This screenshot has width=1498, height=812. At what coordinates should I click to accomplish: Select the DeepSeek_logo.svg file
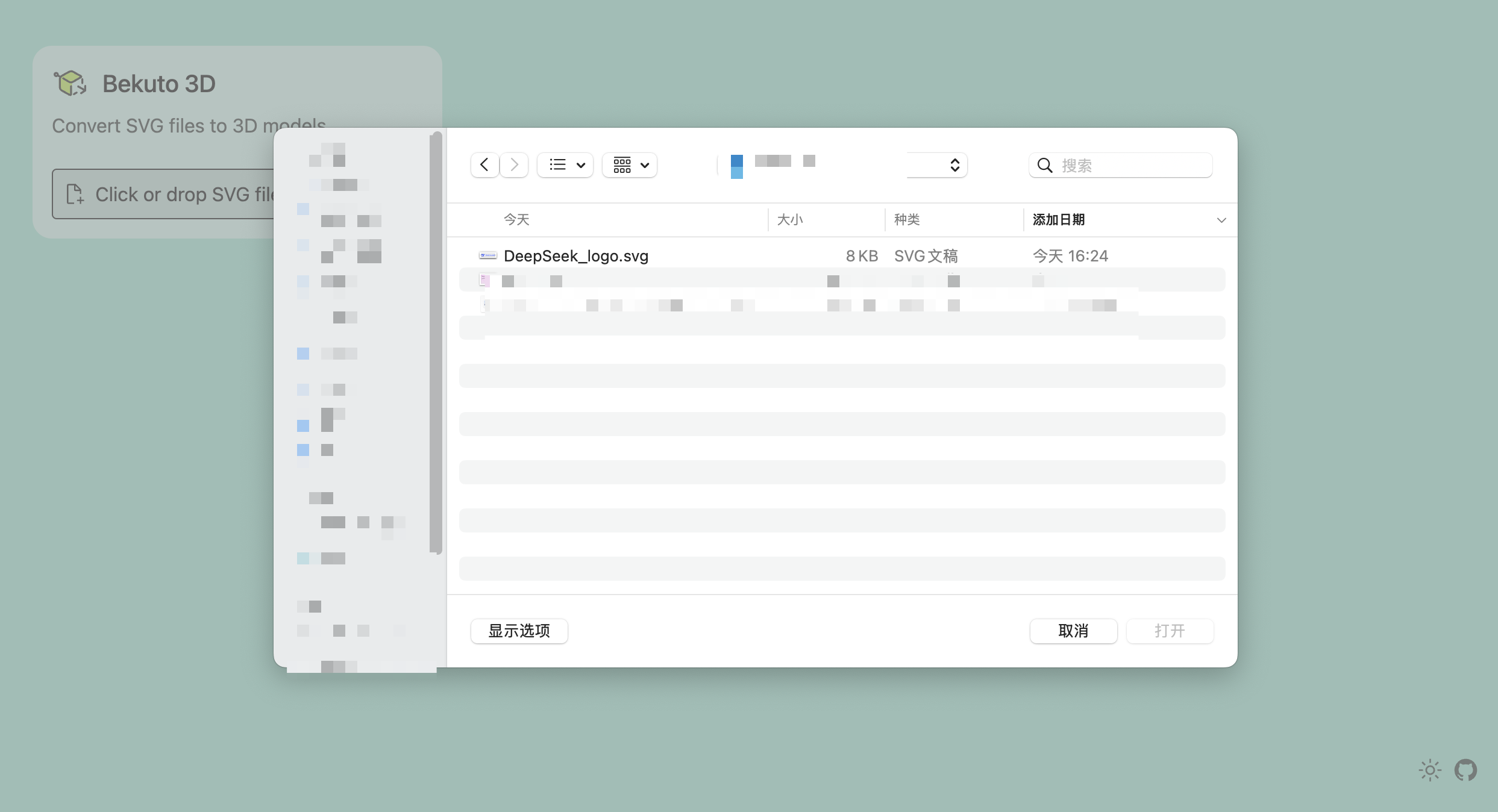point(842,256)
